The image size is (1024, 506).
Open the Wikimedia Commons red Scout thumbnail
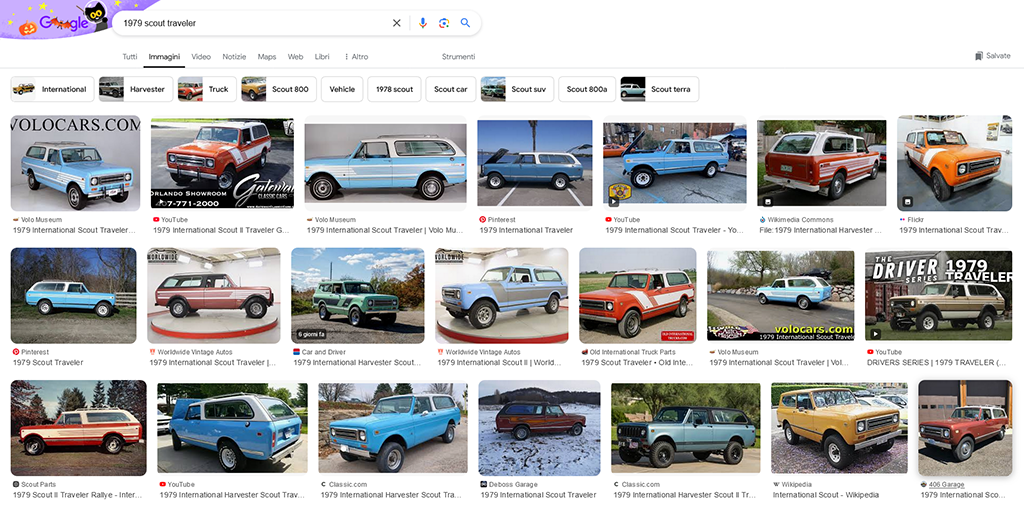pos(822,163)
